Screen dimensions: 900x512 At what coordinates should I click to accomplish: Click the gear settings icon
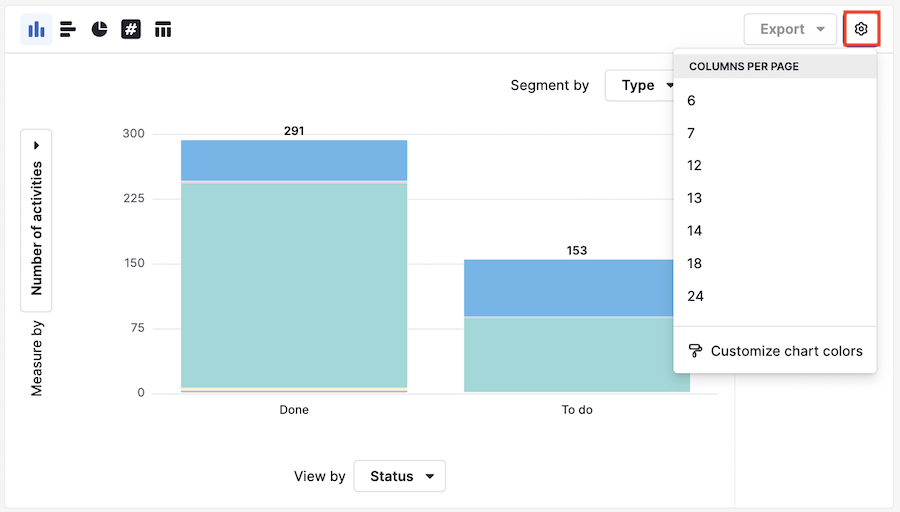click(861, 29)
